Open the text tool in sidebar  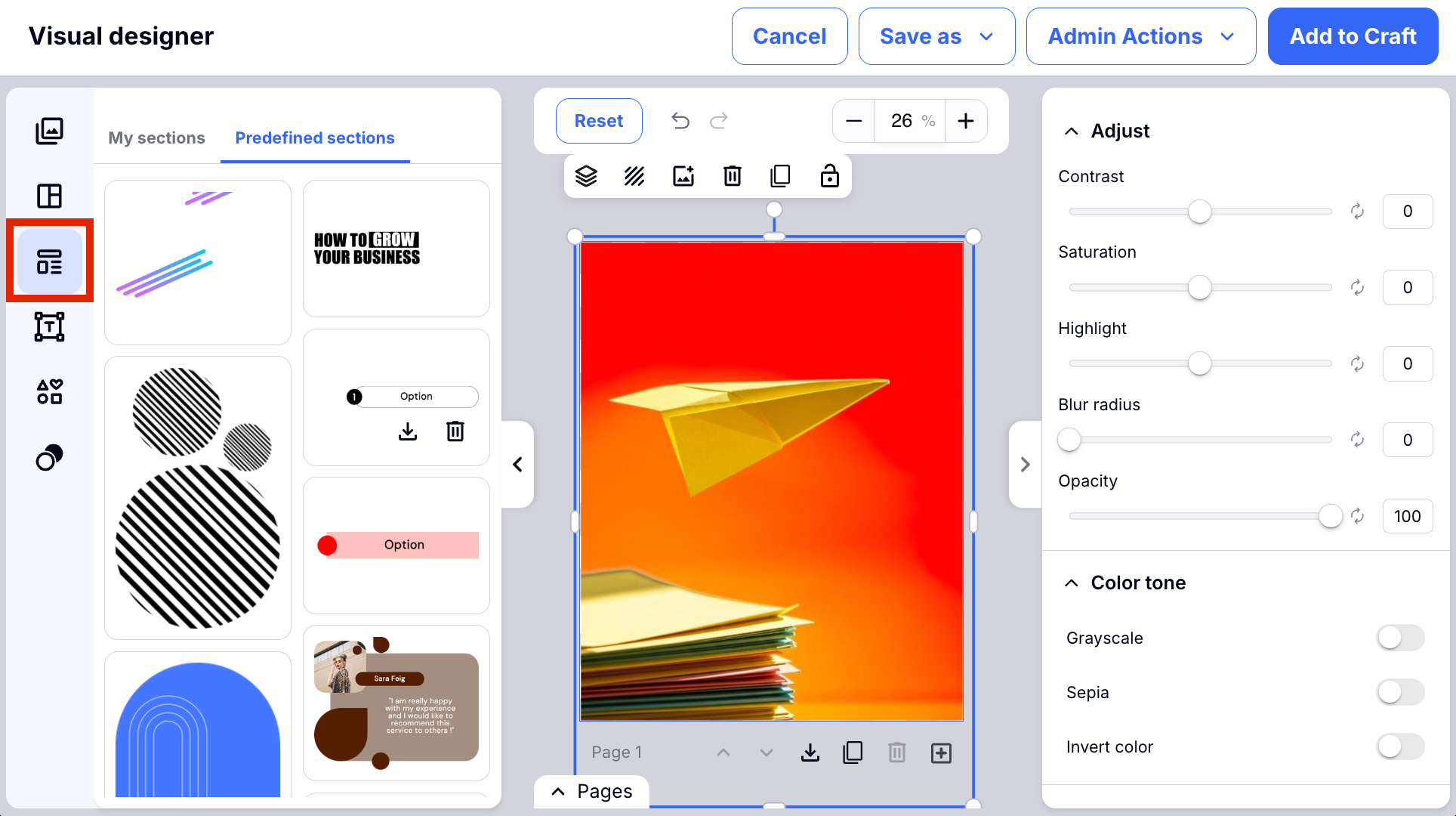[50, 327]
